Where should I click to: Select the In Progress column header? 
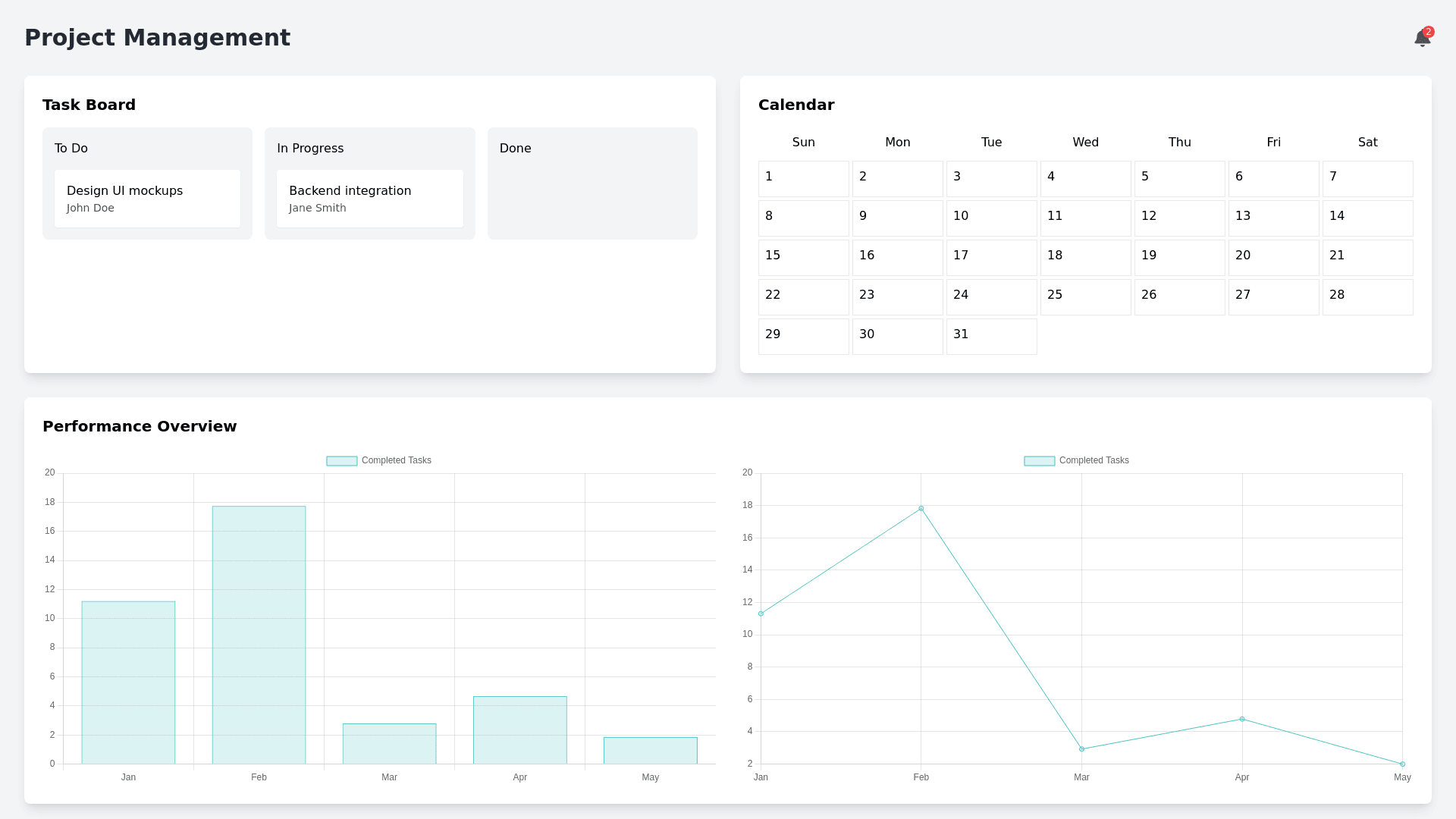[x=310, y=149]
